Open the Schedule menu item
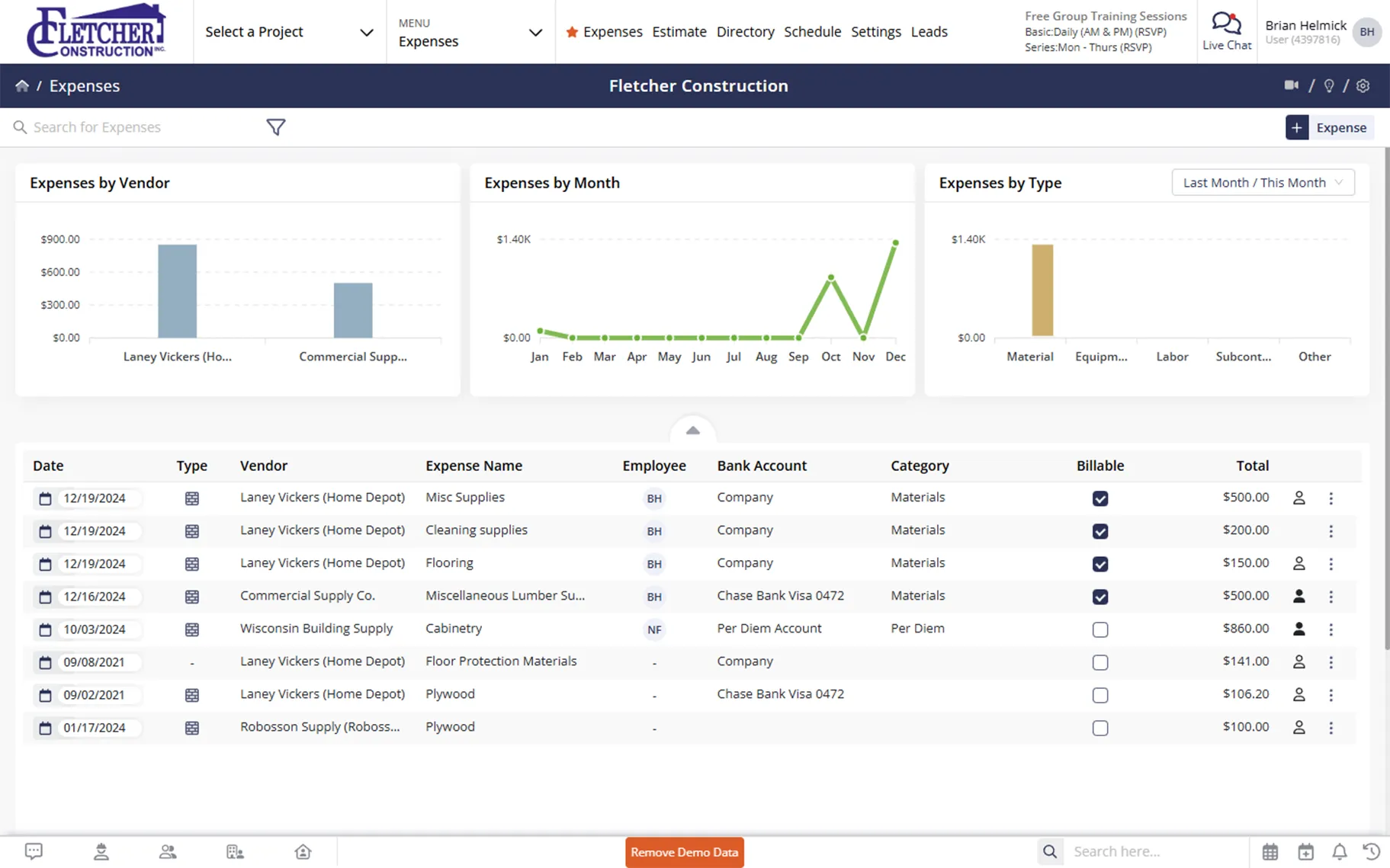This screenshot has height=868, width=1390. point(813,32)
